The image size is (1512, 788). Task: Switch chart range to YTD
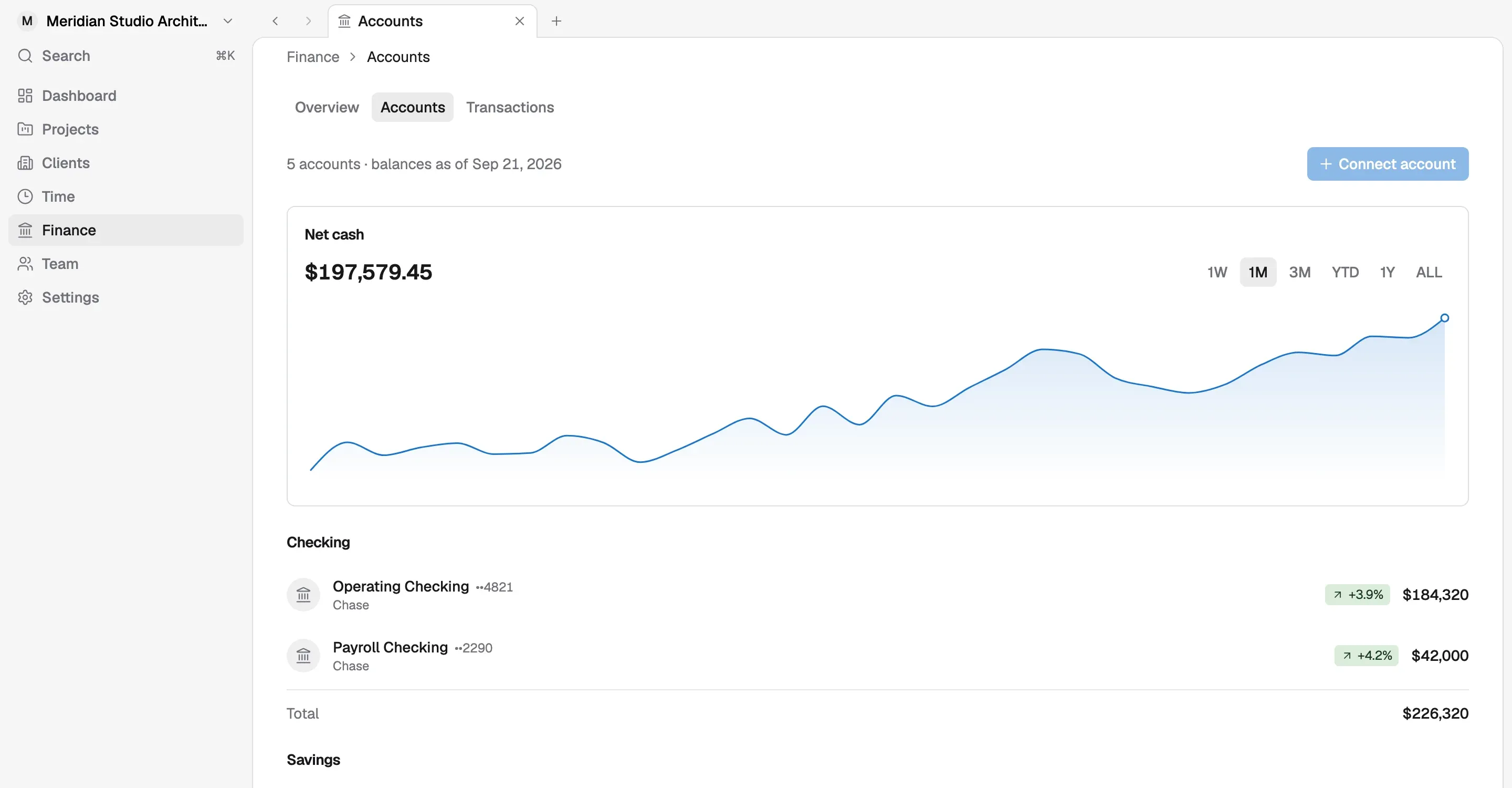(x=1345, y=273)
